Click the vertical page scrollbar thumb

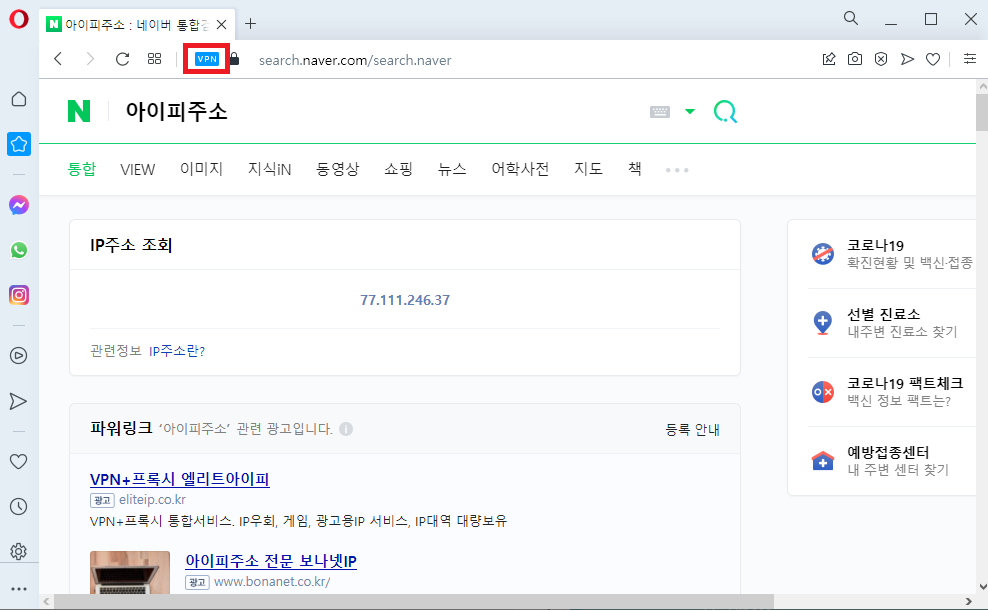coord(982,112)
